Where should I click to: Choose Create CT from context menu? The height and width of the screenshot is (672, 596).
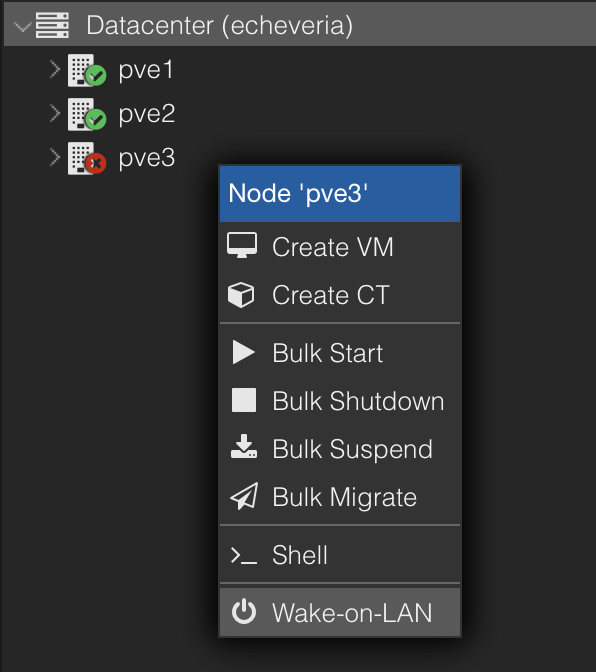(x=340, y=295)
